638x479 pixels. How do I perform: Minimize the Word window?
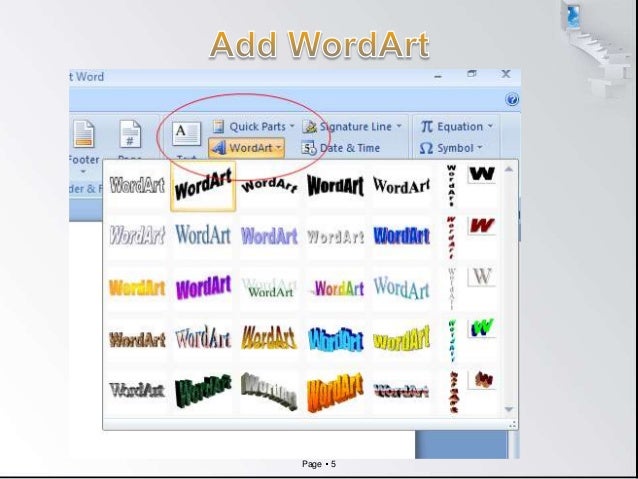coord(438,76)
